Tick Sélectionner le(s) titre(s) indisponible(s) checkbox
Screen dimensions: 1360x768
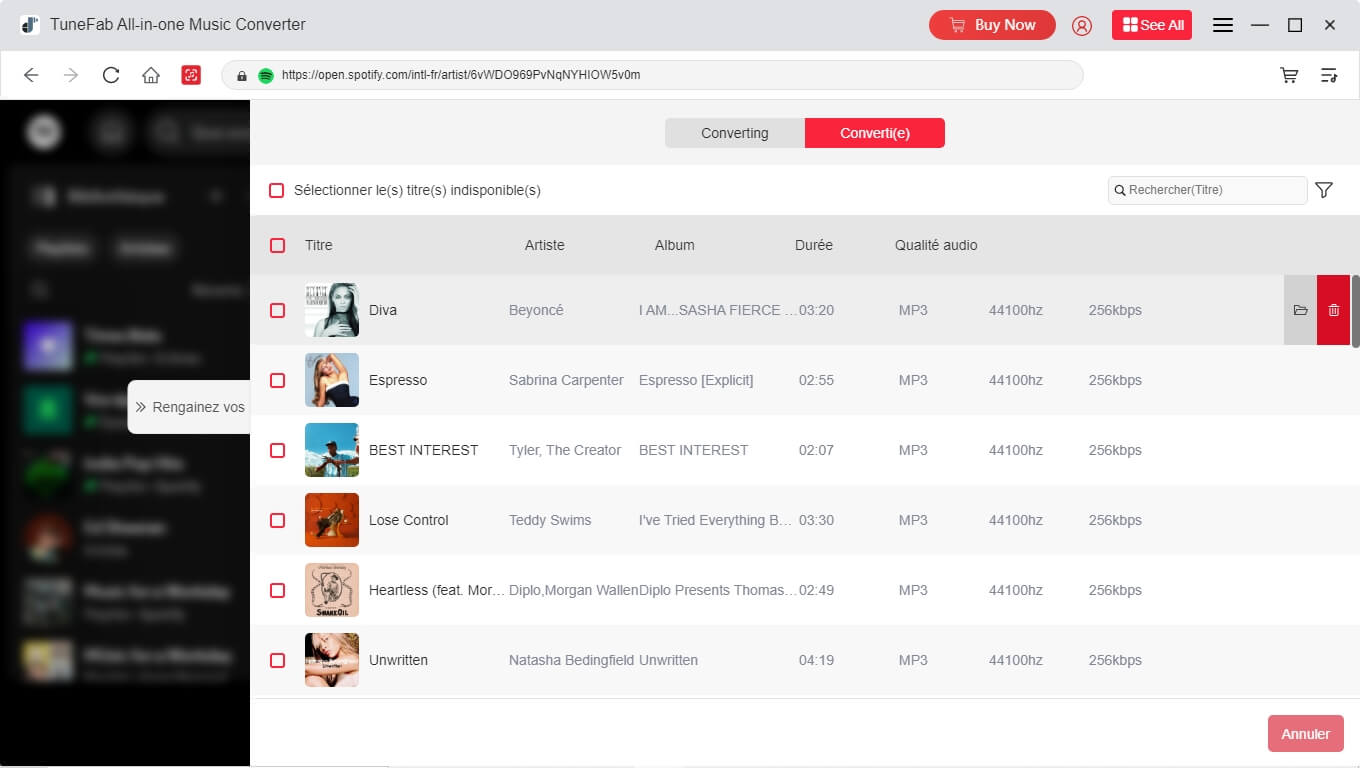277,190
